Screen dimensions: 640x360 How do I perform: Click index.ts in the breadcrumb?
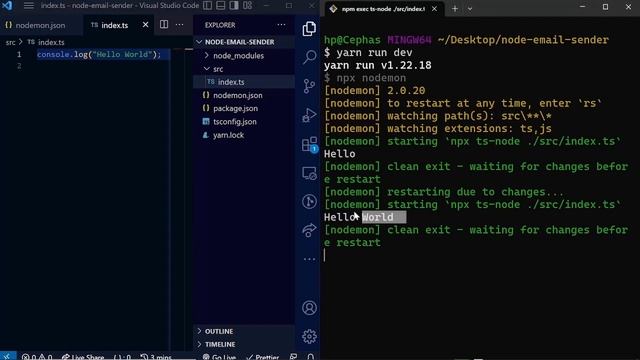[51, 42]
